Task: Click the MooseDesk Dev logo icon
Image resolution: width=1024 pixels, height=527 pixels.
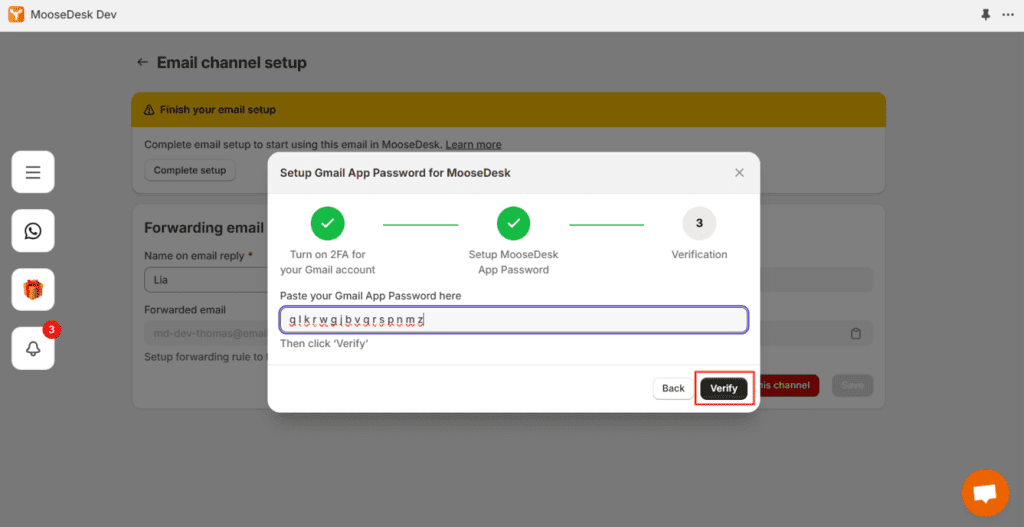Action: coord(16,14)
